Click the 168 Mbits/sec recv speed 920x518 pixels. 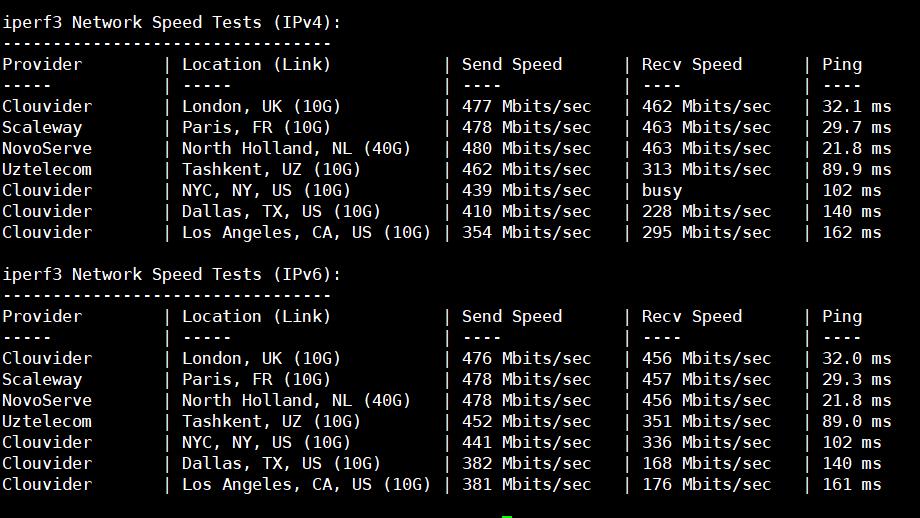pyautogui.click(x=706, y=463)
